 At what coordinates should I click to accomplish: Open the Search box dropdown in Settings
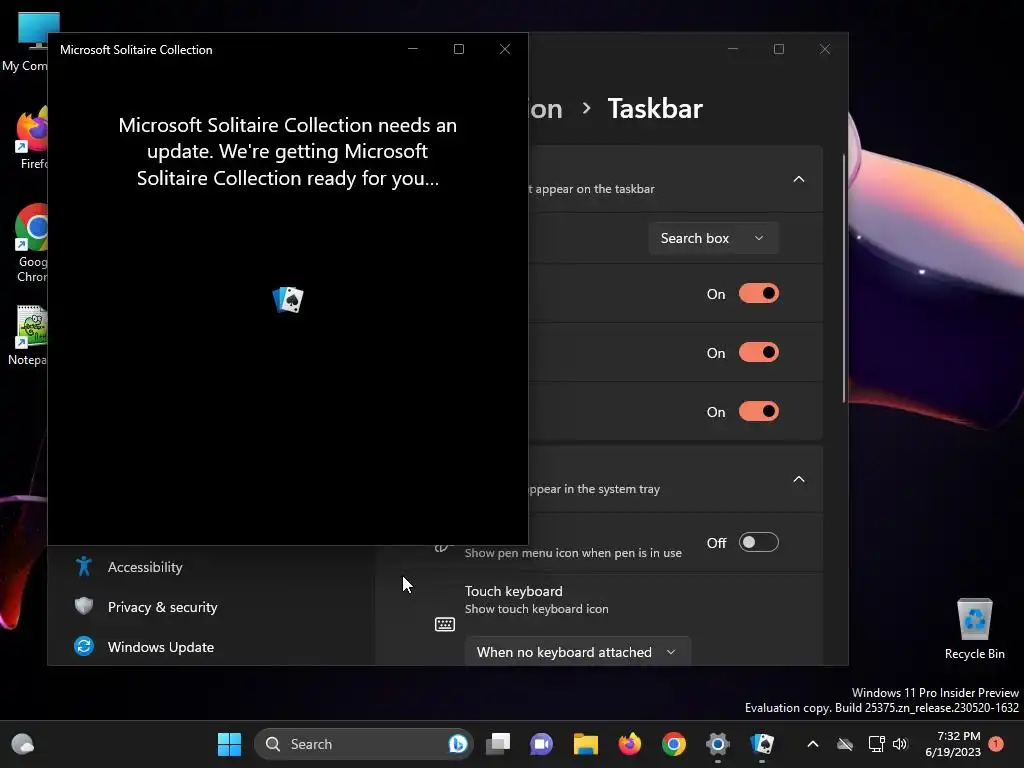click(x=713, y=238)
